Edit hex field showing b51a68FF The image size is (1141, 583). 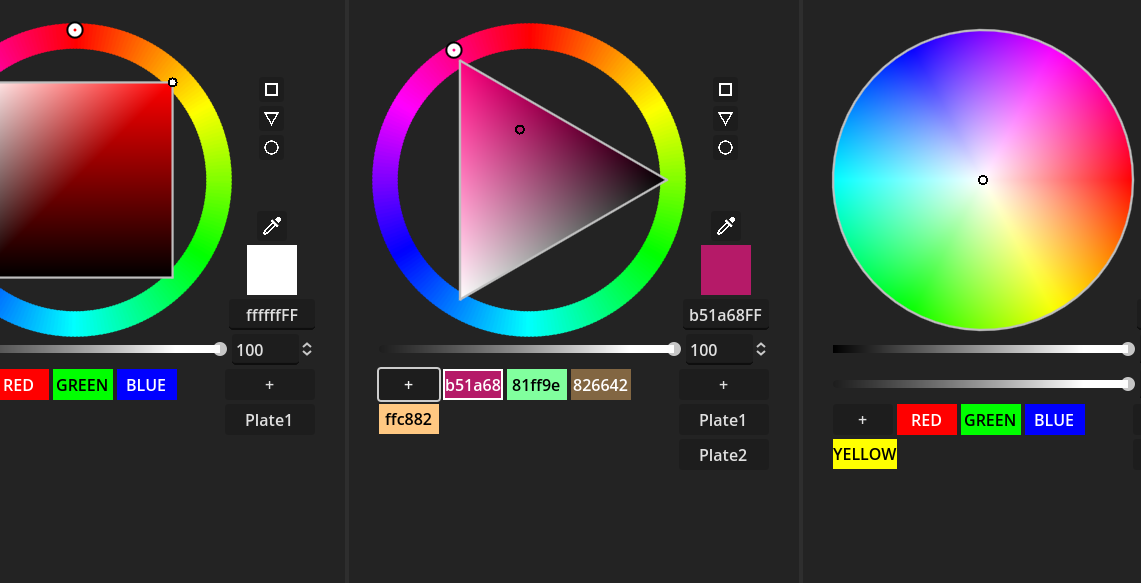tap(725, 315)
